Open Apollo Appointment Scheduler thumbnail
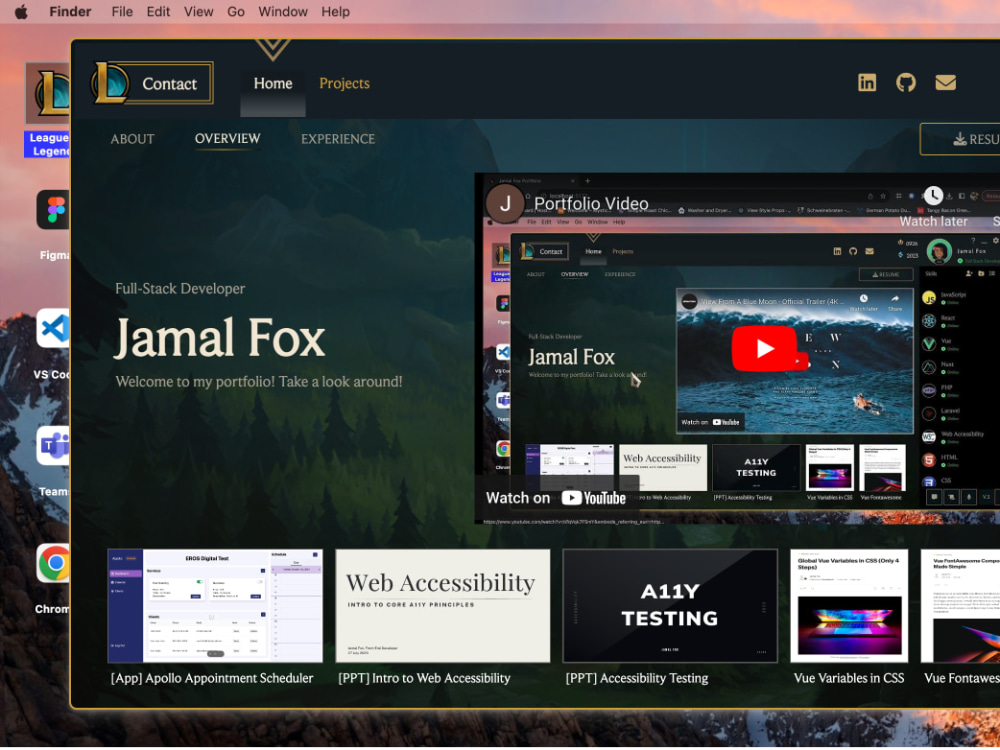 tap(215, 606)
